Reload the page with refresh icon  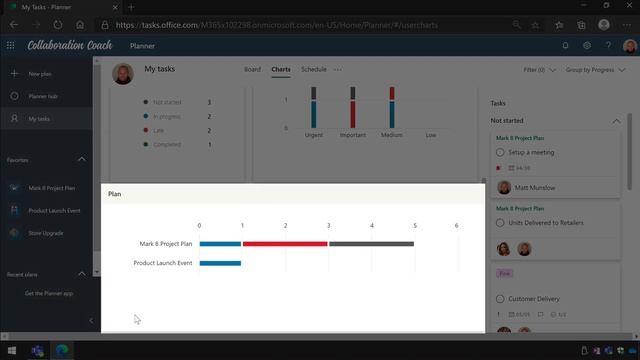tap(58, 25)
